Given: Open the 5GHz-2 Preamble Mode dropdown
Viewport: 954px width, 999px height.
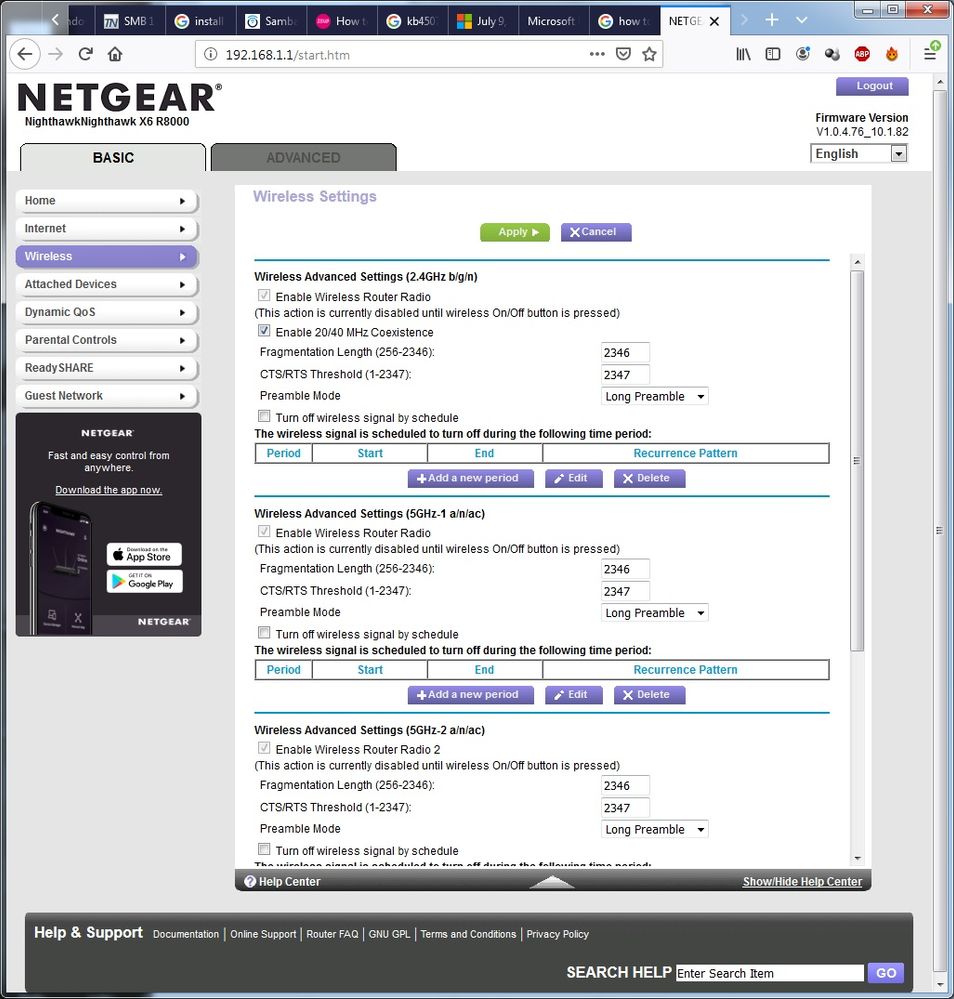Looking at the screenshot, I should tap(654, 828).
